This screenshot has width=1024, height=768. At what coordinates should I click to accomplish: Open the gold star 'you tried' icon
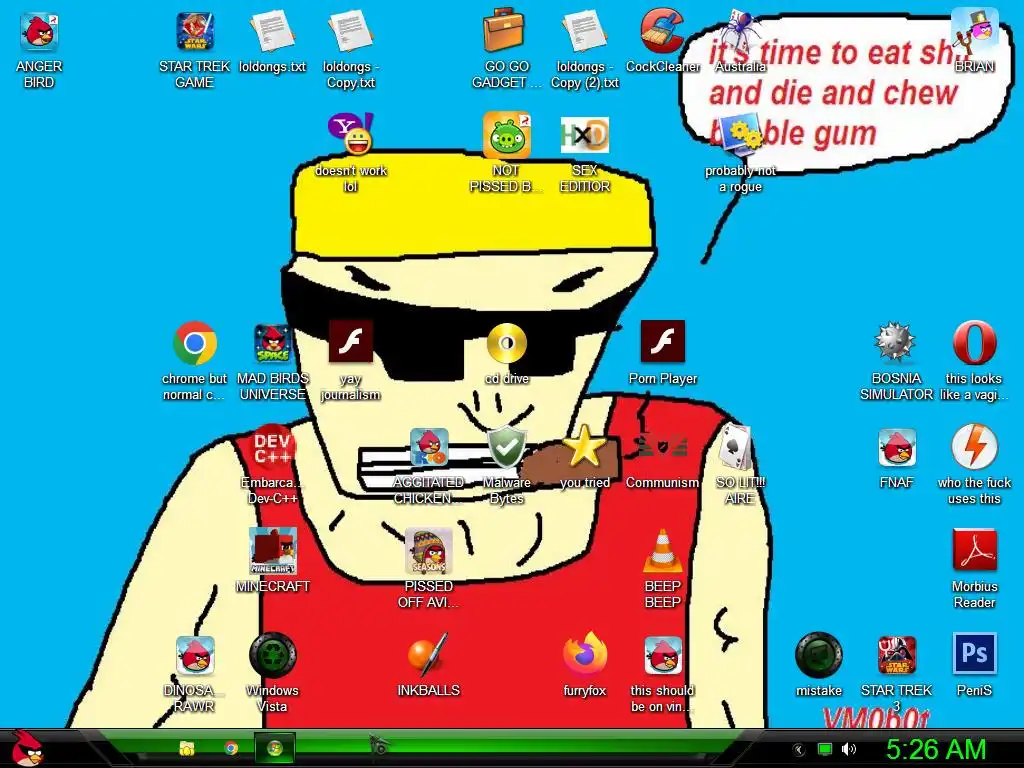(584, 446)
